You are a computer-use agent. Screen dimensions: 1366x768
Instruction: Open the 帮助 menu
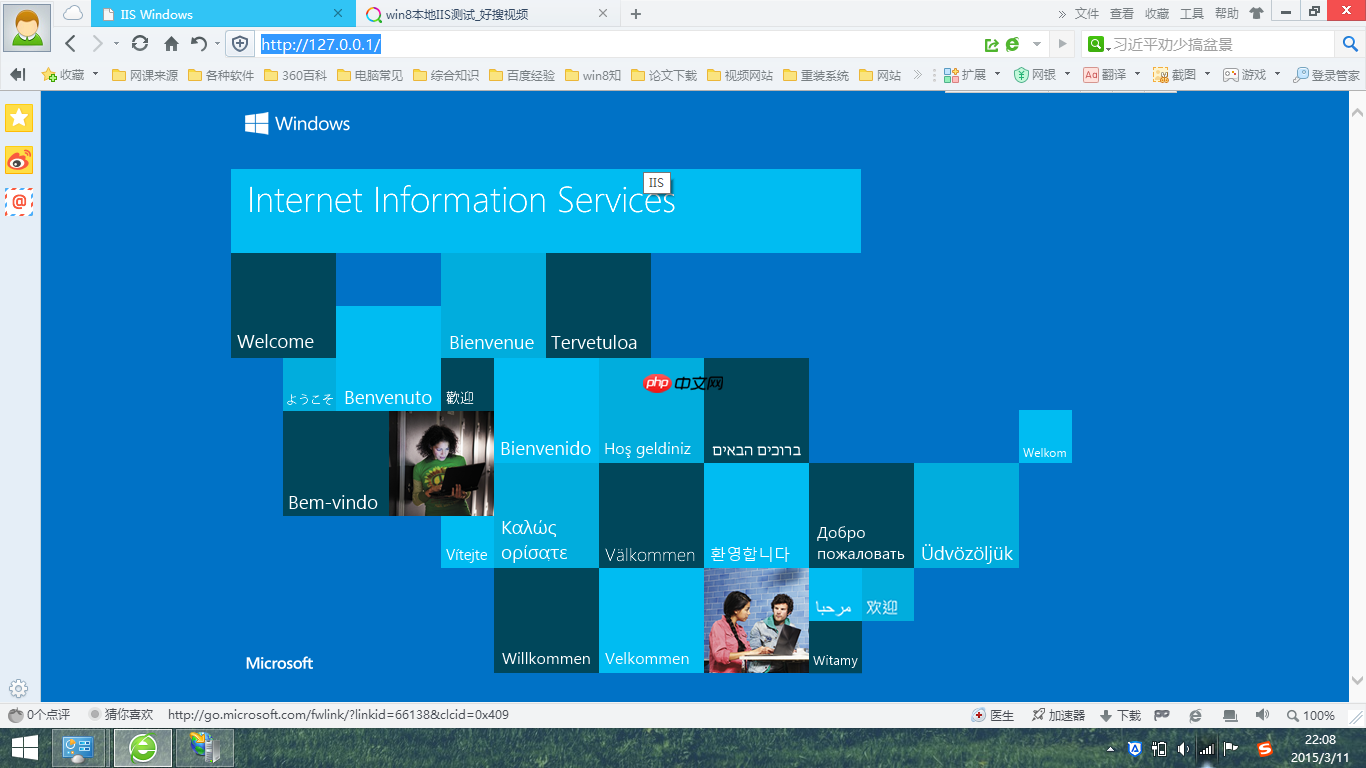(x=1227, y=14)
